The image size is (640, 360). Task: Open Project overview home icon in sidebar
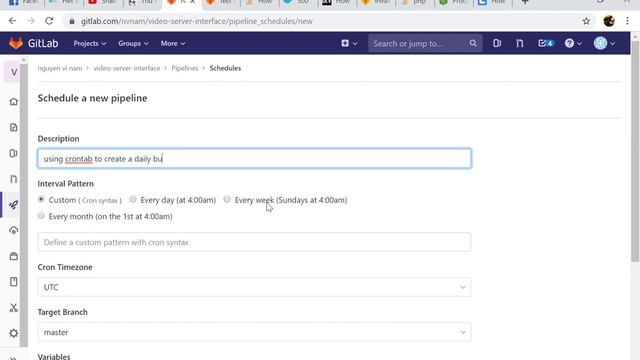point(13,102)
